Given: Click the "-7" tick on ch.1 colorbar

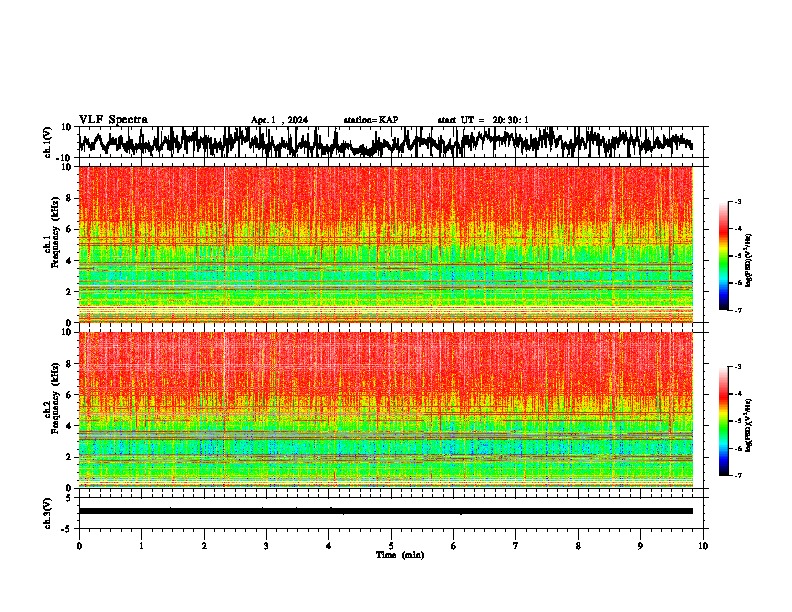Looking at the screenshot, I should pyautogui.click(x=737, y=310).
